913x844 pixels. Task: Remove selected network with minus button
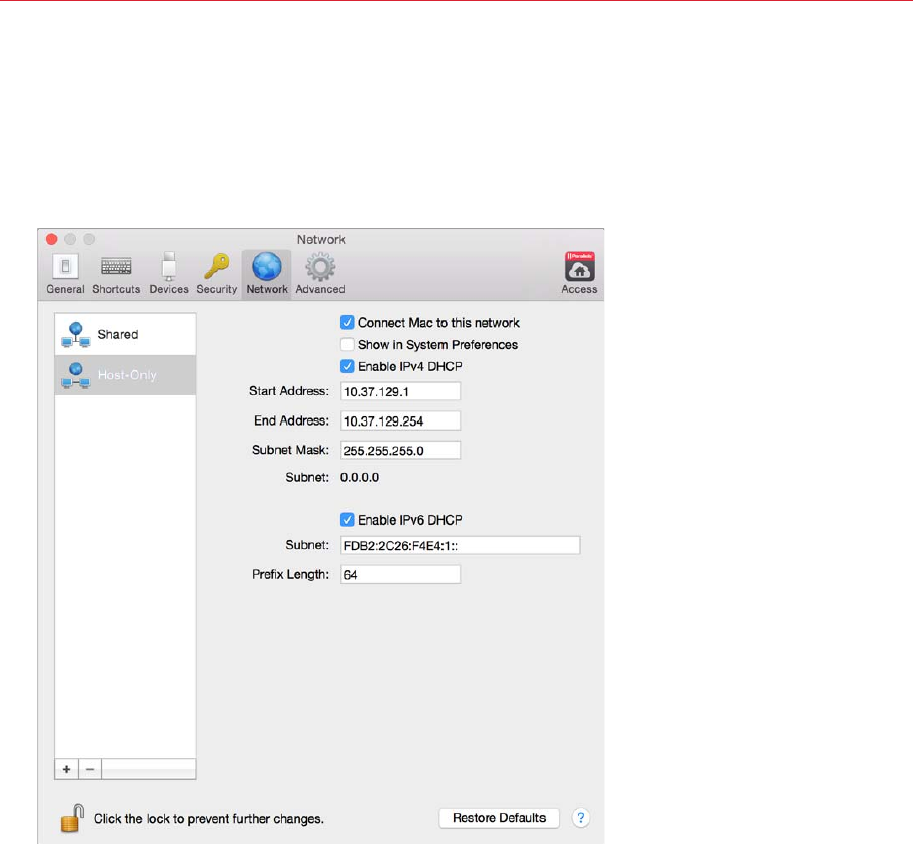pos(90,769)
